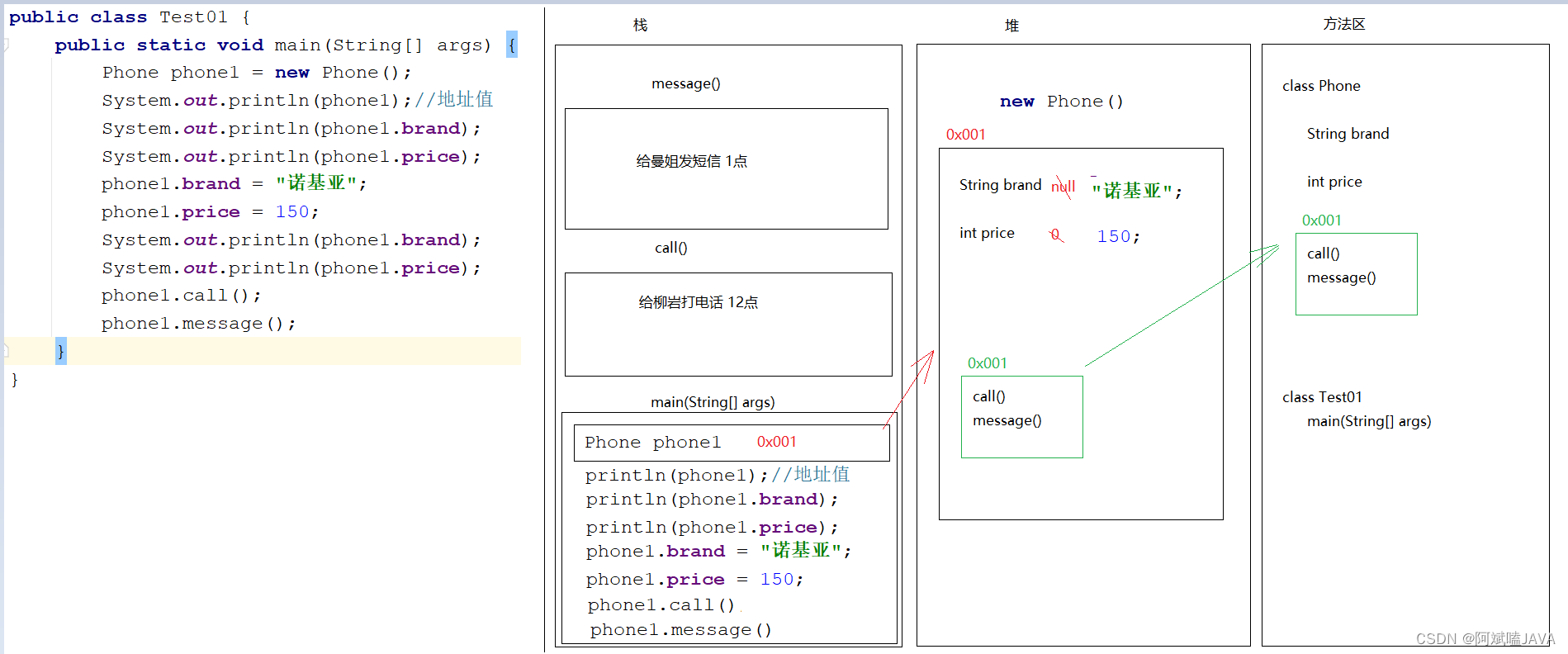Click the 'message()' label atop the stack column
Screen dimensions: 1568x654
pos(685,83)
